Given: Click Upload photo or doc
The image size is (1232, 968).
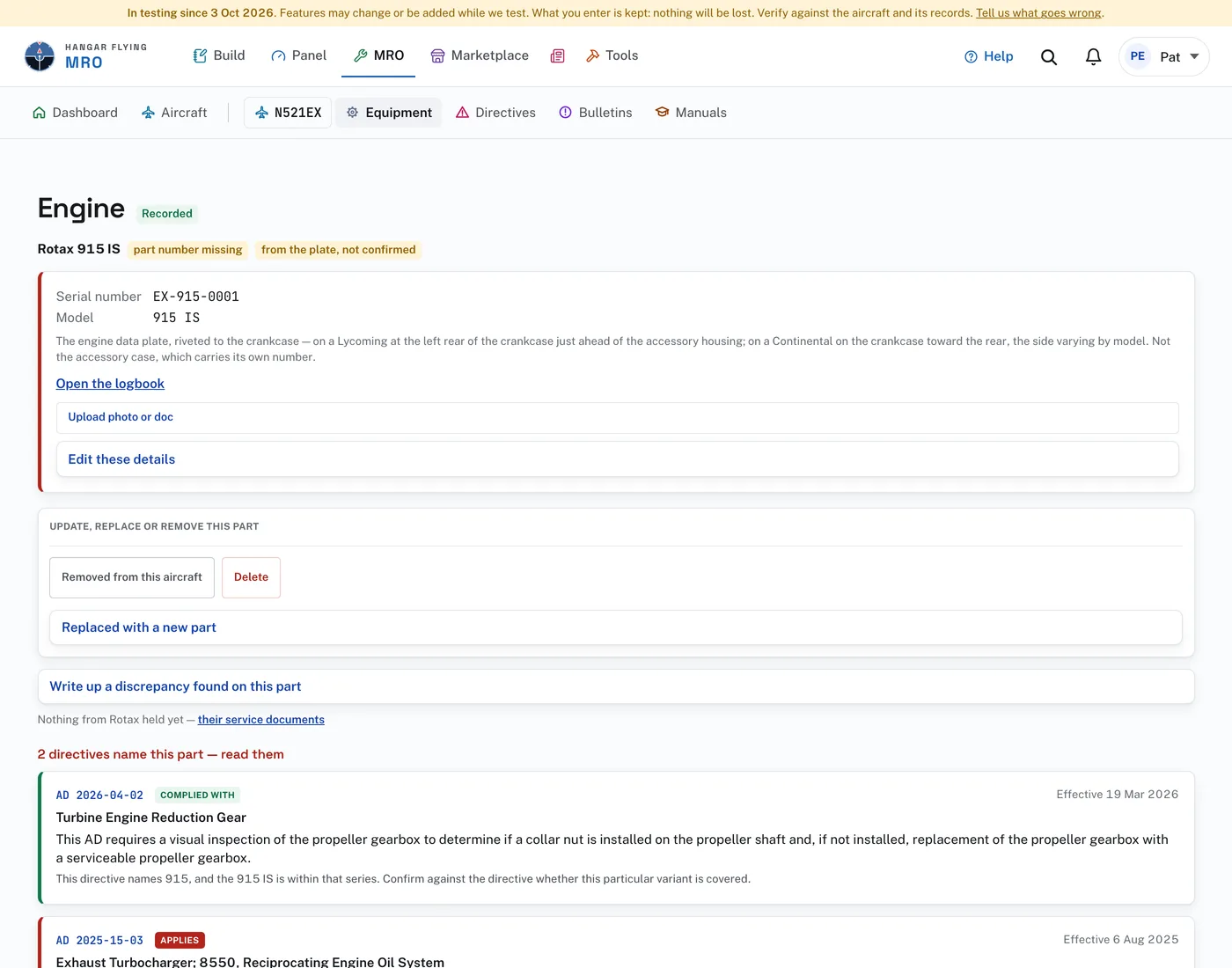Looking at the screenshot, I should pyautogui.click(x=617, y=418).
